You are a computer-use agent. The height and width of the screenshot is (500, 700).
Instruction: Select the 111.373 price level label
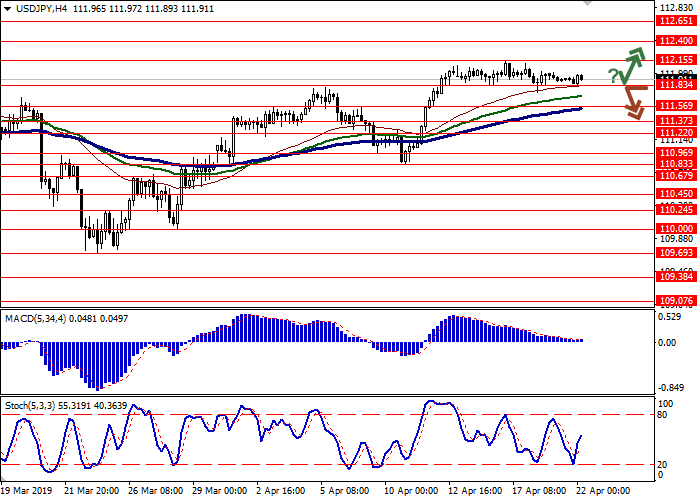675,120
